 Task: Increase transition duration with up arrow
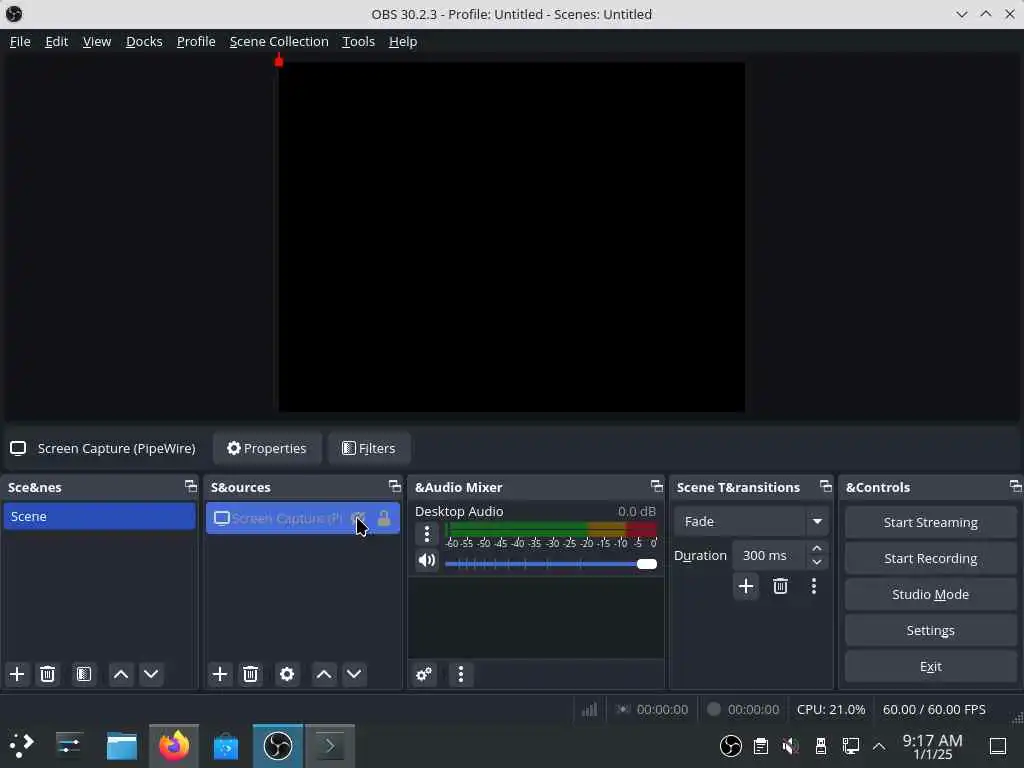click(817, 548)
